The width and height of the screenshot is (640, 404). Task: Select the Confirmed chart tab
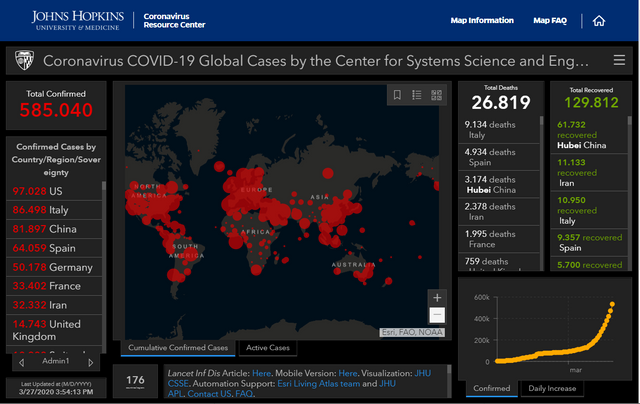click(x=492, y=388)
